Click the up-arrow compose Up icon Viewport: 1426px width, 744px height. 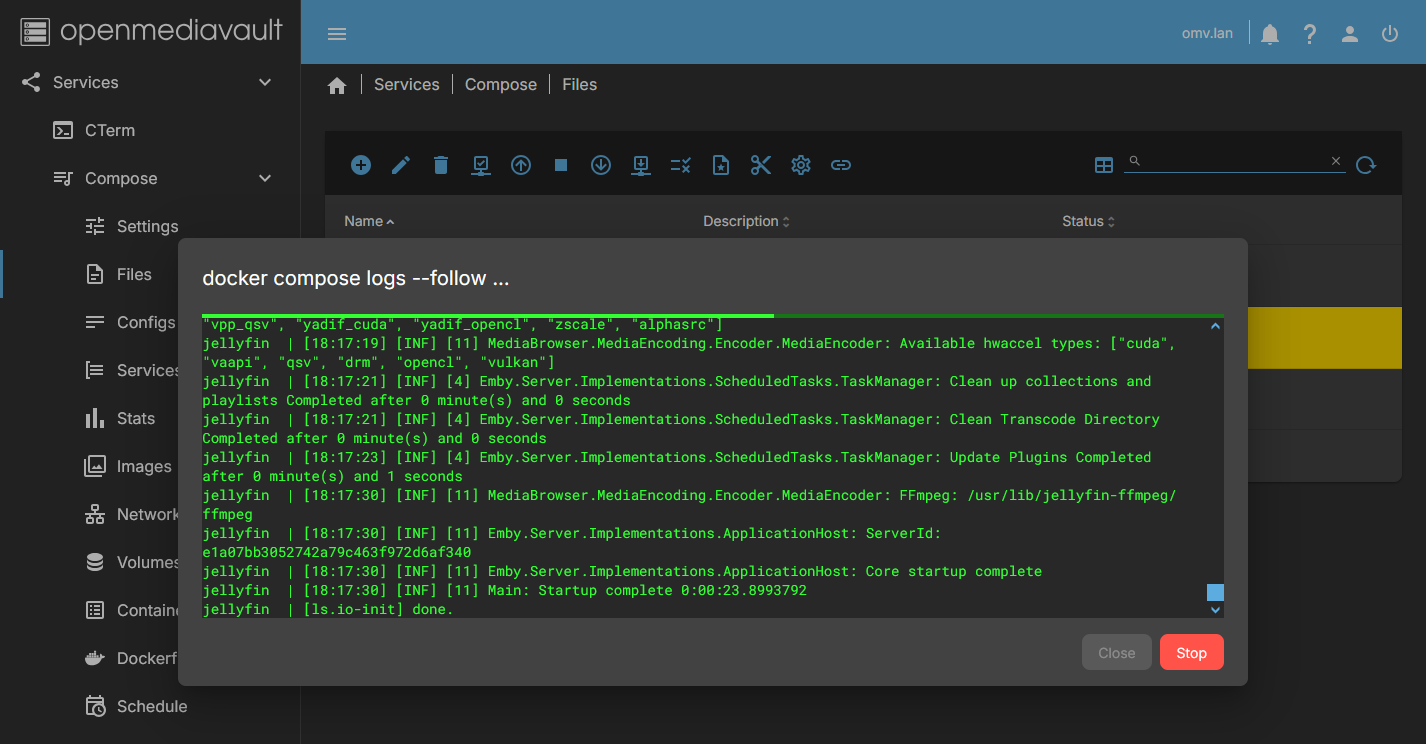(521, 165)
